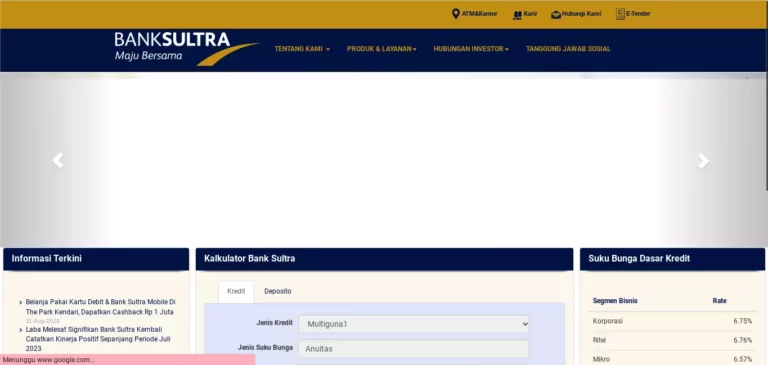Switch to the Kredit tab
Viewport: 768px width, 365px height.
(236, 292)
